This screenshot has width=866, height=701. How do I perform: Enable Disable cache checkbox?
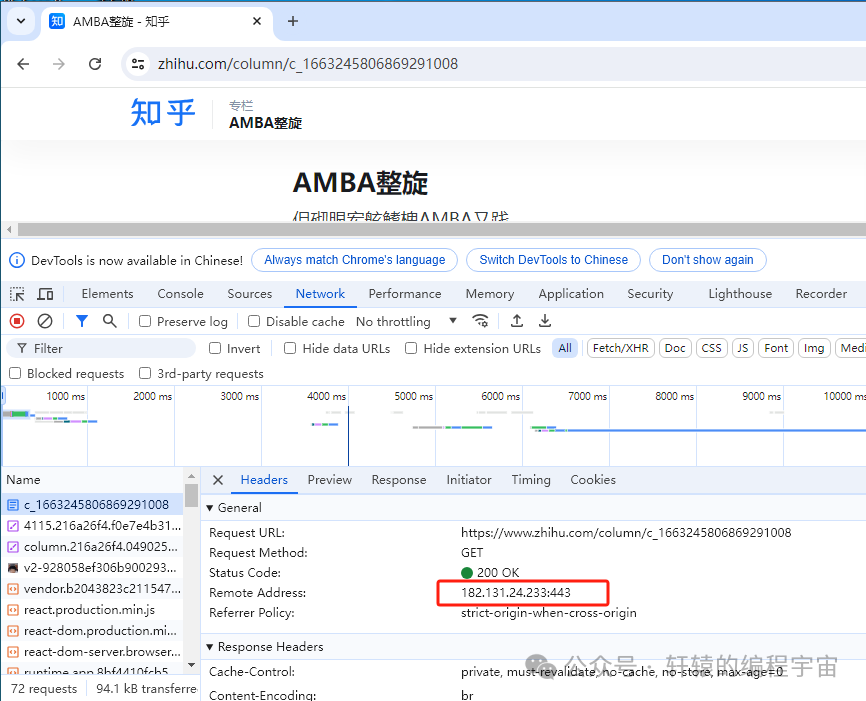pyautogui.click(x=254, y=321)
